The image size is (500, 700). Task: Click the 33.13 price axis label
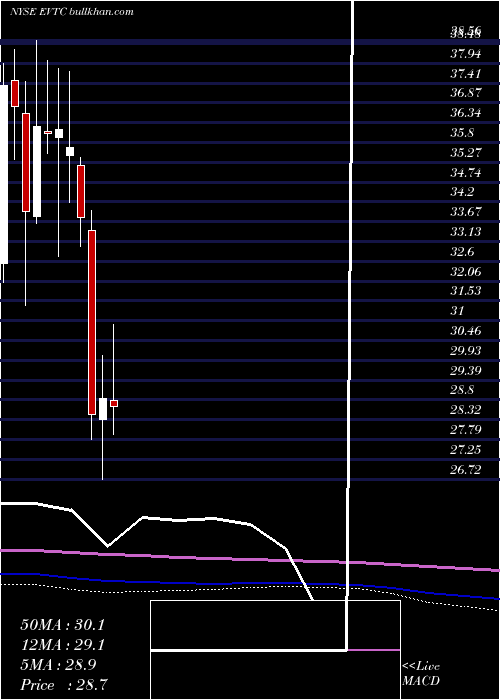[466, 232]
